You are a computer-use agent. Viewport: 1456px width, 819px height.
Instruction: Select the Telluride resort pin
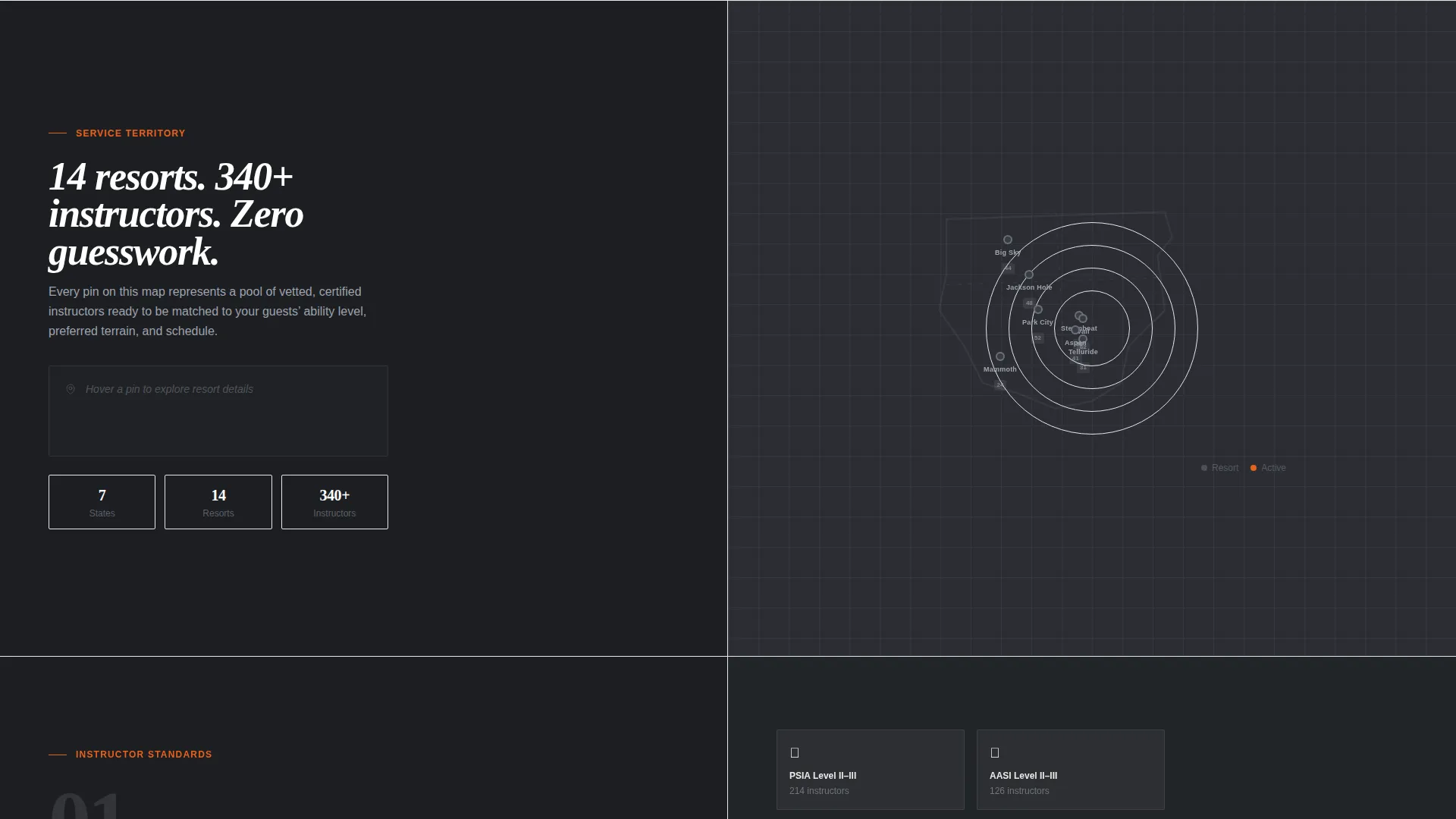click(x=1083, y=339)
